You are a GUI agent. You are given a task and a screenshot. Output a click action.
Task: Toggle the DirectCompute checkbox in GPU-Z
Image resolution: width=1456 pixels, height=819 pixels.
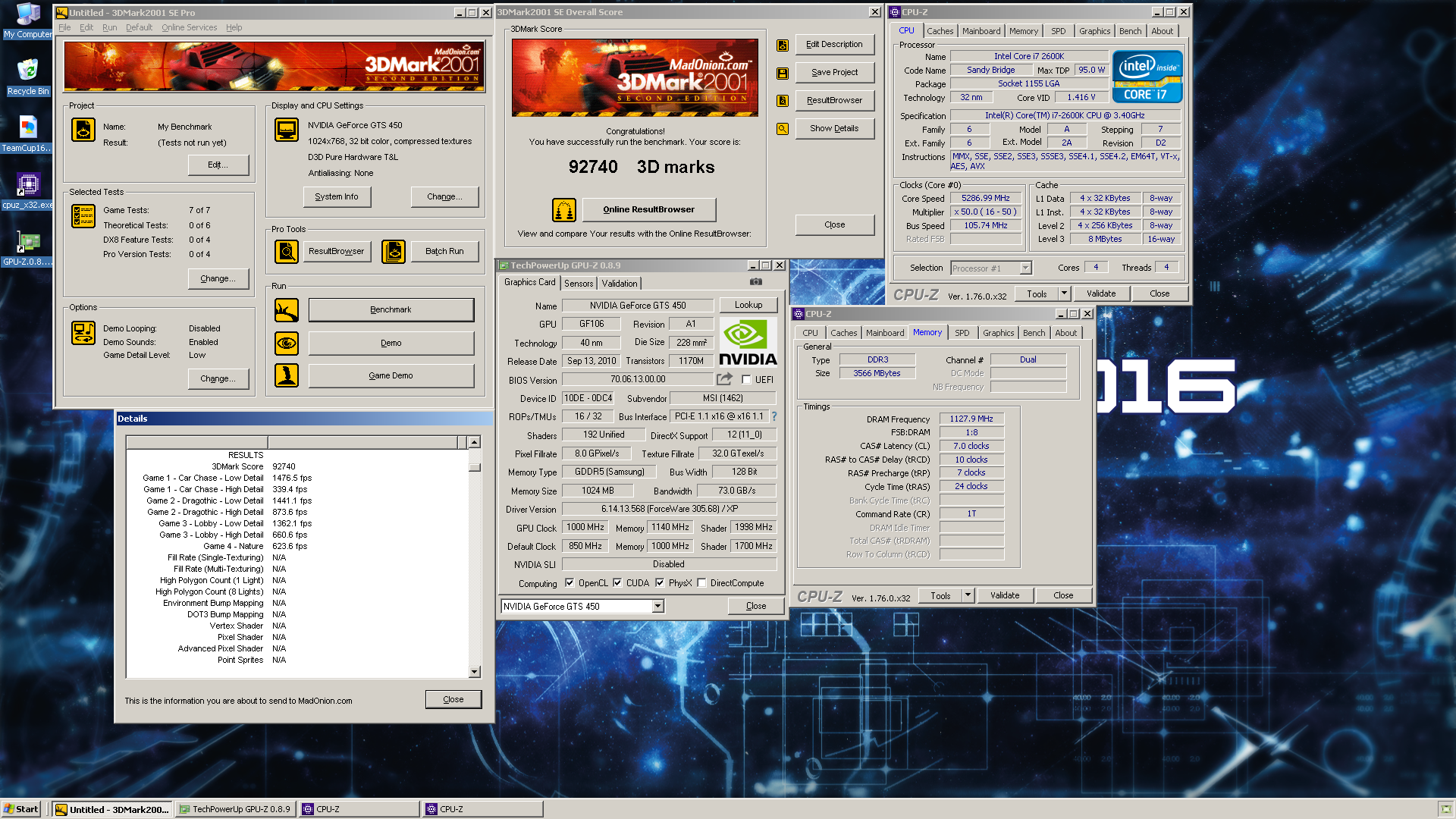[701, 583]
